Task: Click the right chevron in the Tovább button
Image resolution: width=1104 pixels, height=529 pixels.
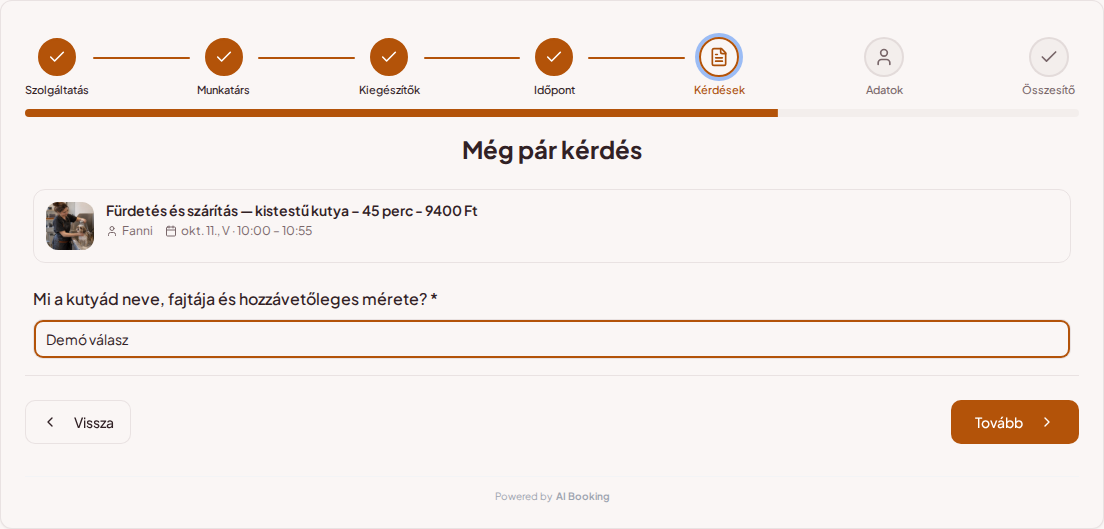Action: 1047,422
